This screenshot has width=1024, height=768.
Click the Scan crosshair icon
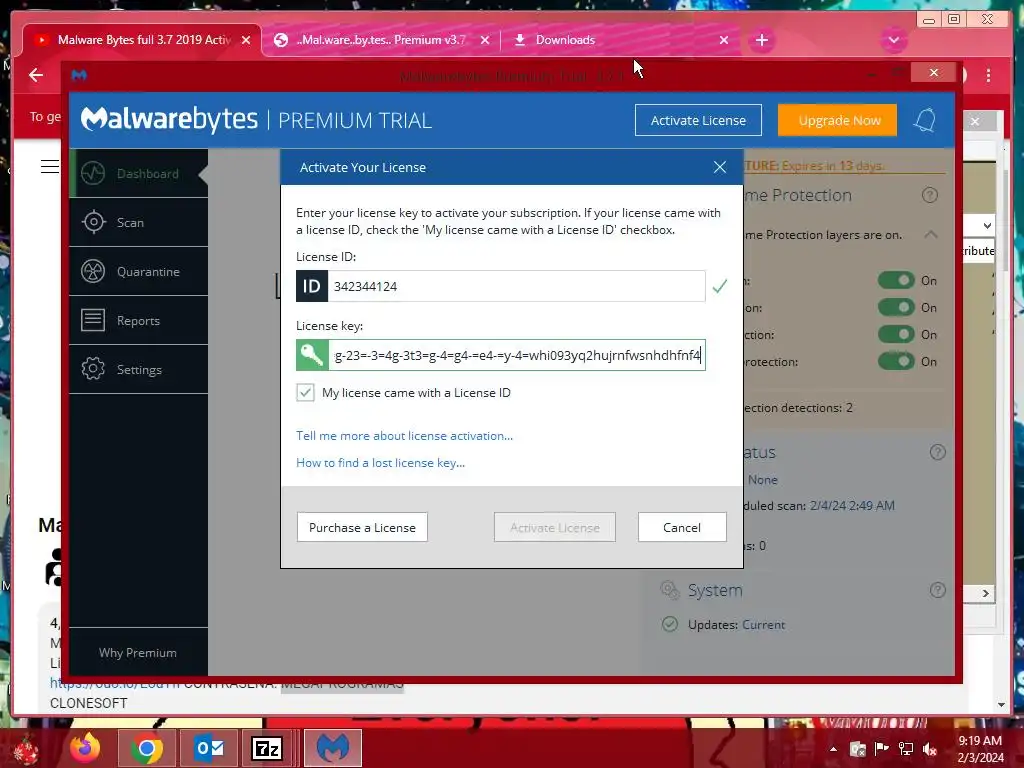coord(93,222)
